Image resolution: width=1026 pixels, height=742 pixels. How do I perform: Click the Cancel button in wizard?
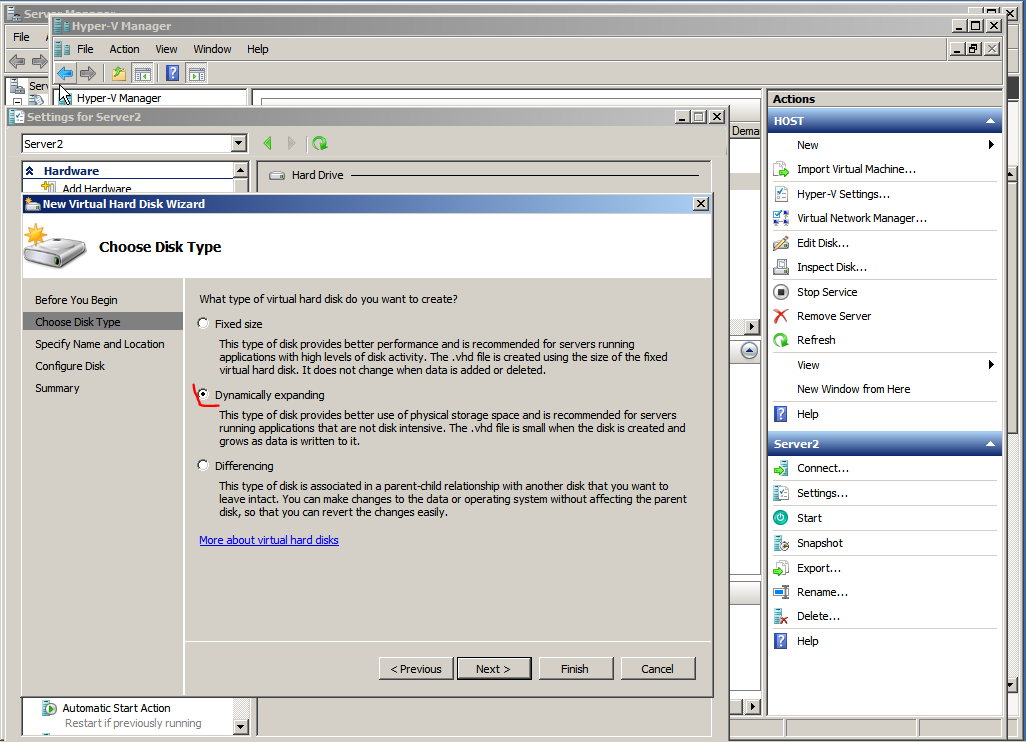[x=658, y=669]
